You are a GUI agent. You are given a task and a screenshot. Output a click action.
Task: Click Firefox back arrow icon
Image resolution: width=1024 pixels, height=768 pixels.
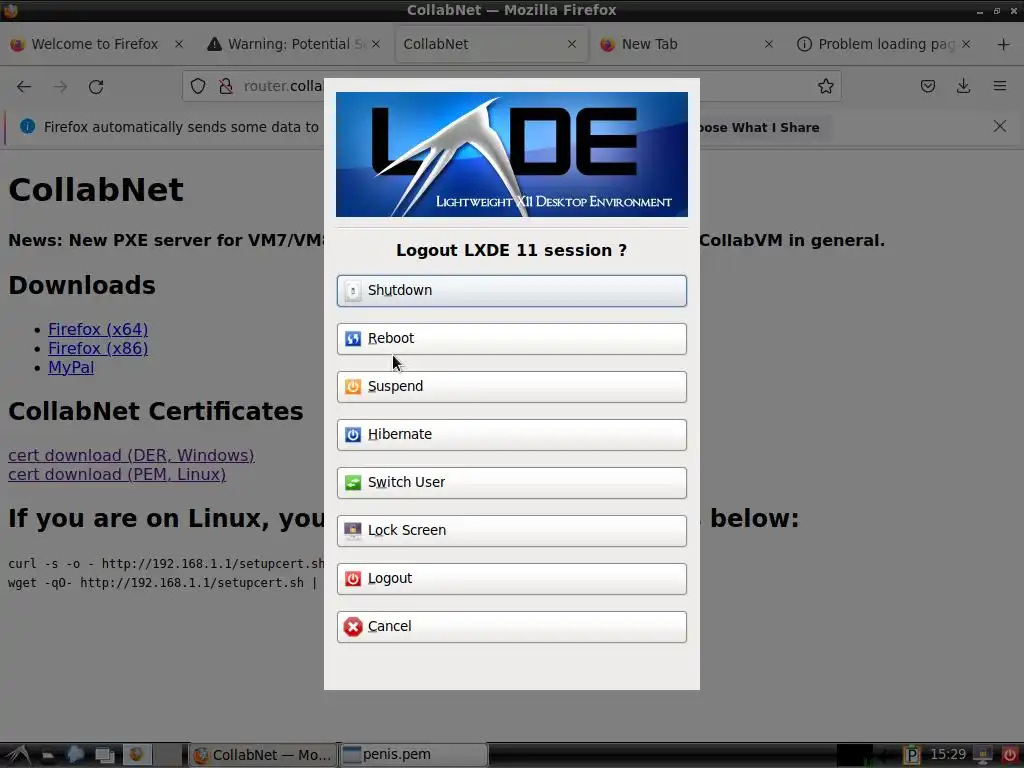24,86
